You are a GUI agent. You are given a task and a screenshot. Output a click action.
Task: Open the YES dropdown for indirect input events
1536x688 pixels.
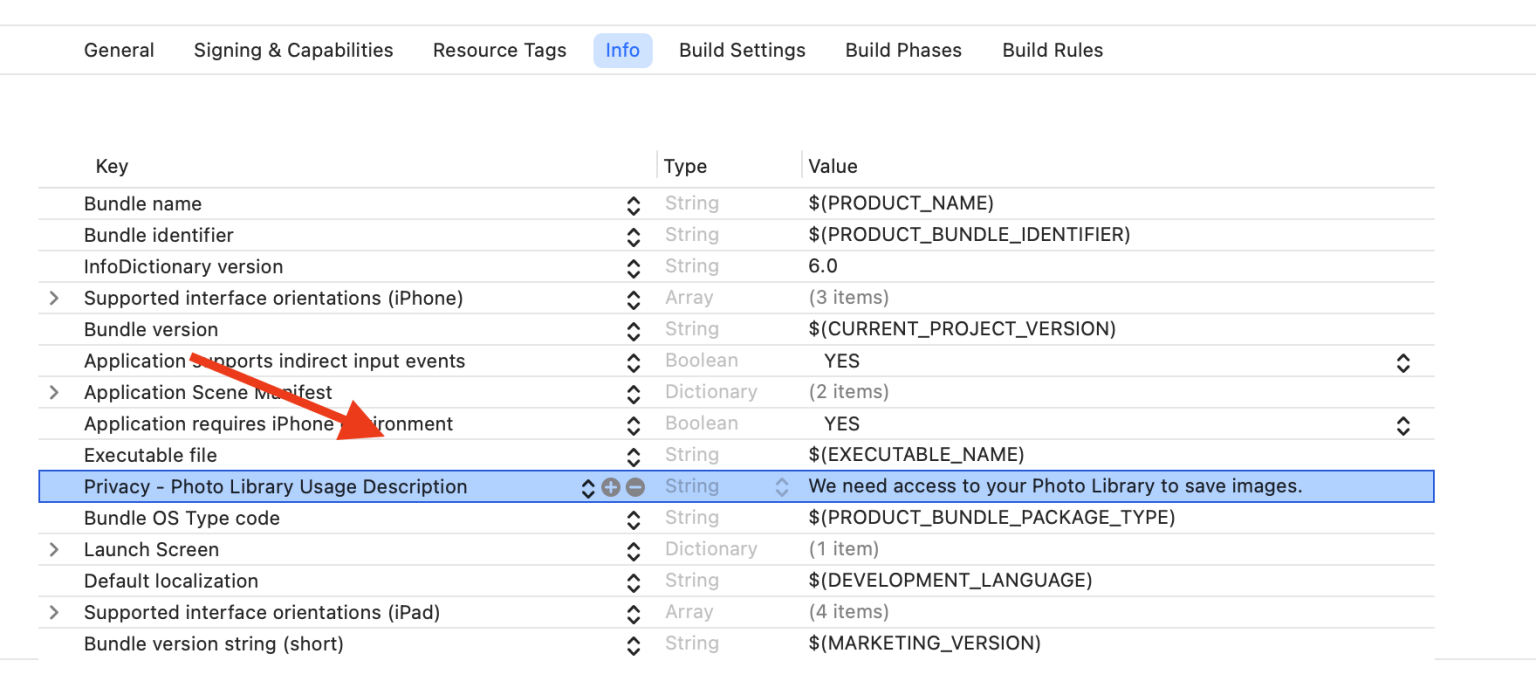(1403, 362)
